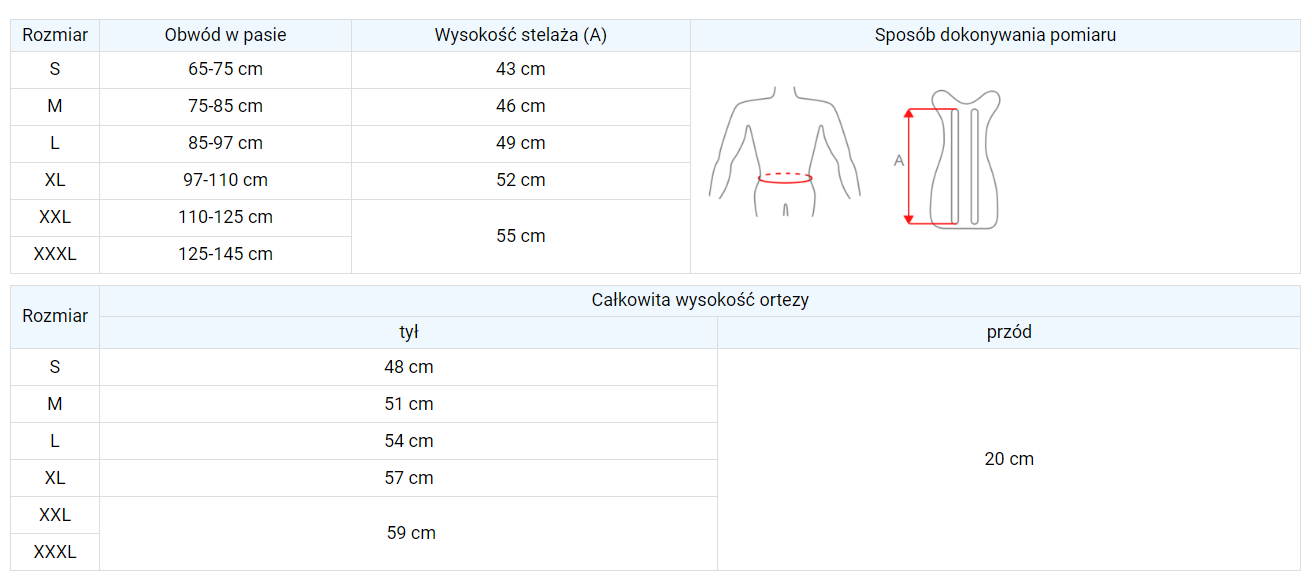The image size is (1312, 588).
Task: Select the 'Wysokość stelaża (A)' header
Action: [x=520, y=35]
